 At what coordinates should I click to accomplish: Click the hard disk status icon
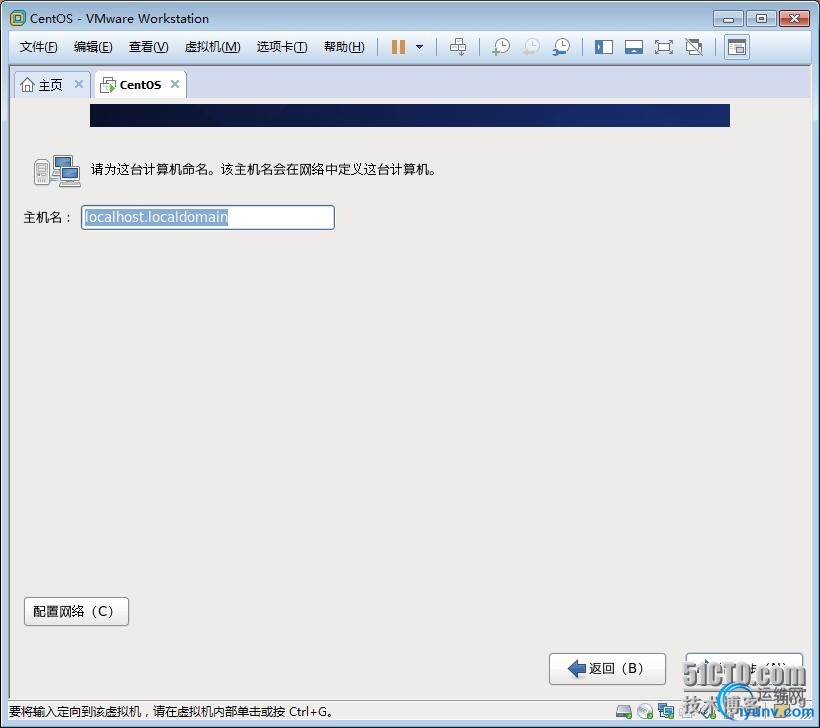623,711
